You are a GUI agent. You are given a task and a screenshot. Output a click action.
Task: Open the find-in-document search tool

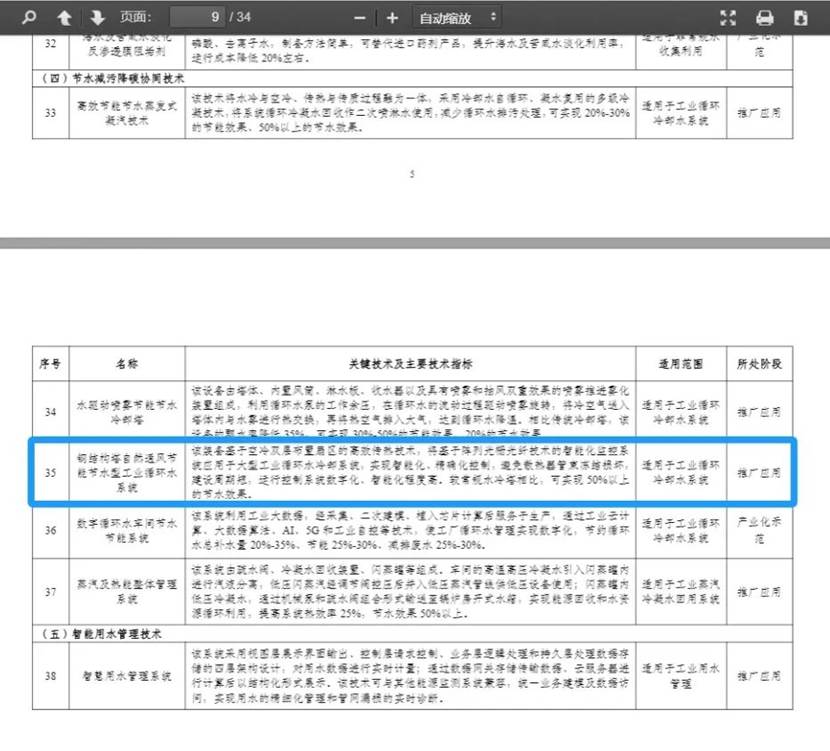point(29,17)
